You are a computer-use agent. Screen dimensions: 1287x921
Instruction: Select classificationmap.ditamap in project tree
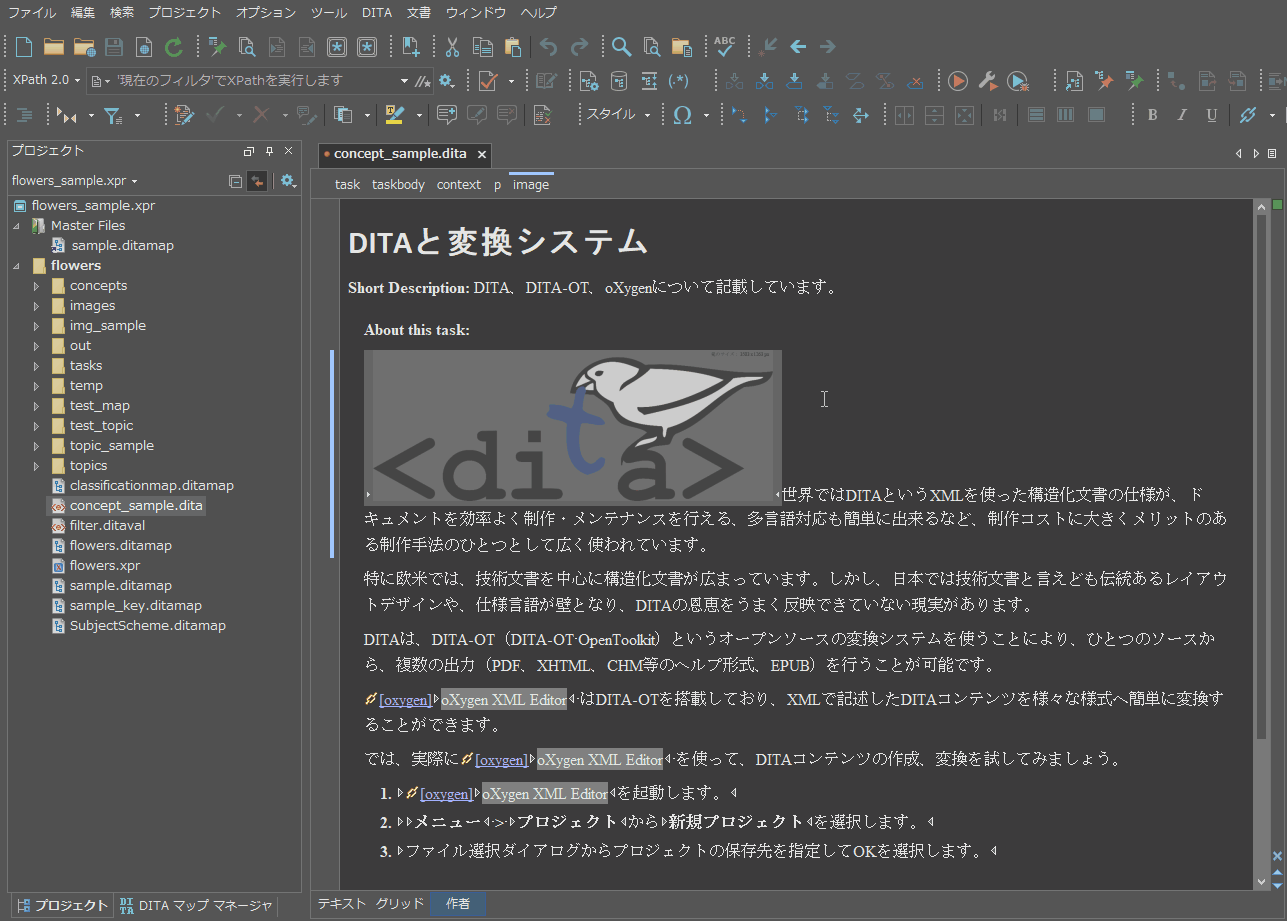coord(152,486)
